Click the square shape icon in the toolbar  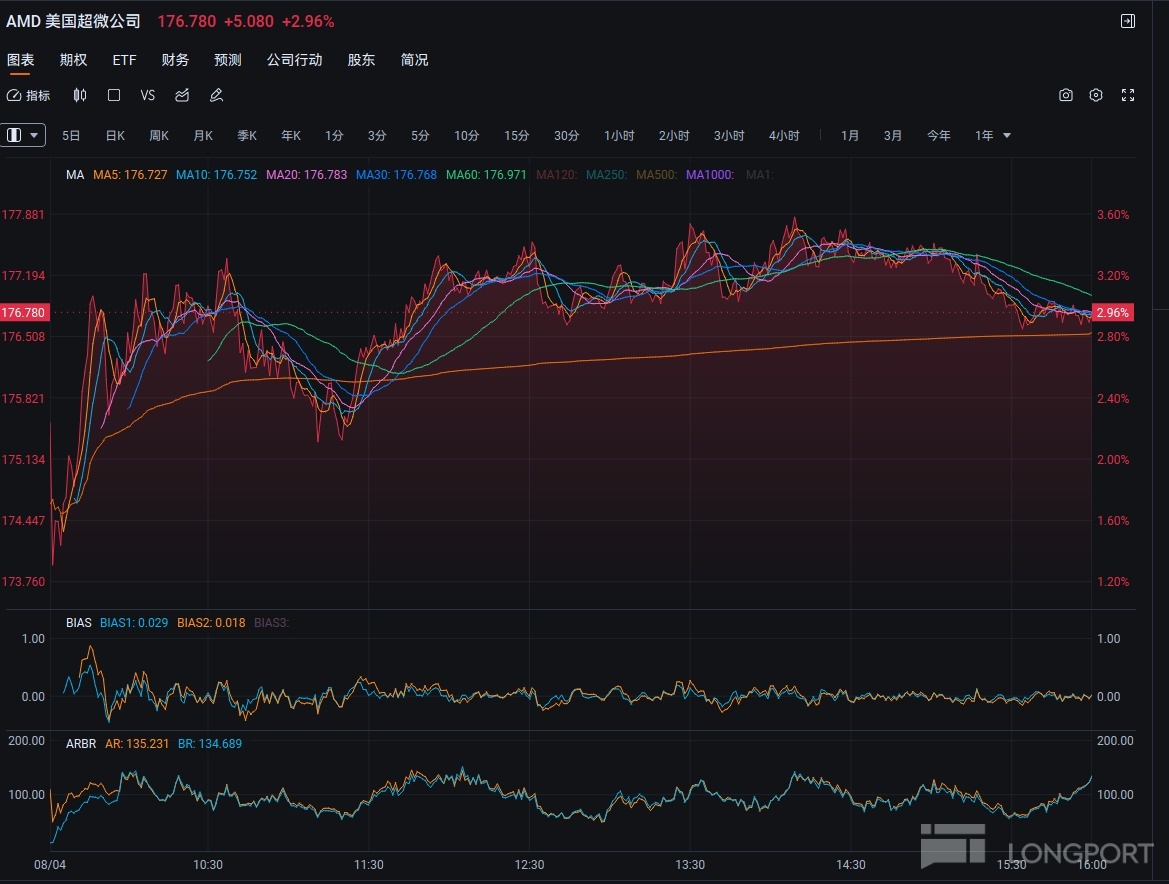click(114, 95)
